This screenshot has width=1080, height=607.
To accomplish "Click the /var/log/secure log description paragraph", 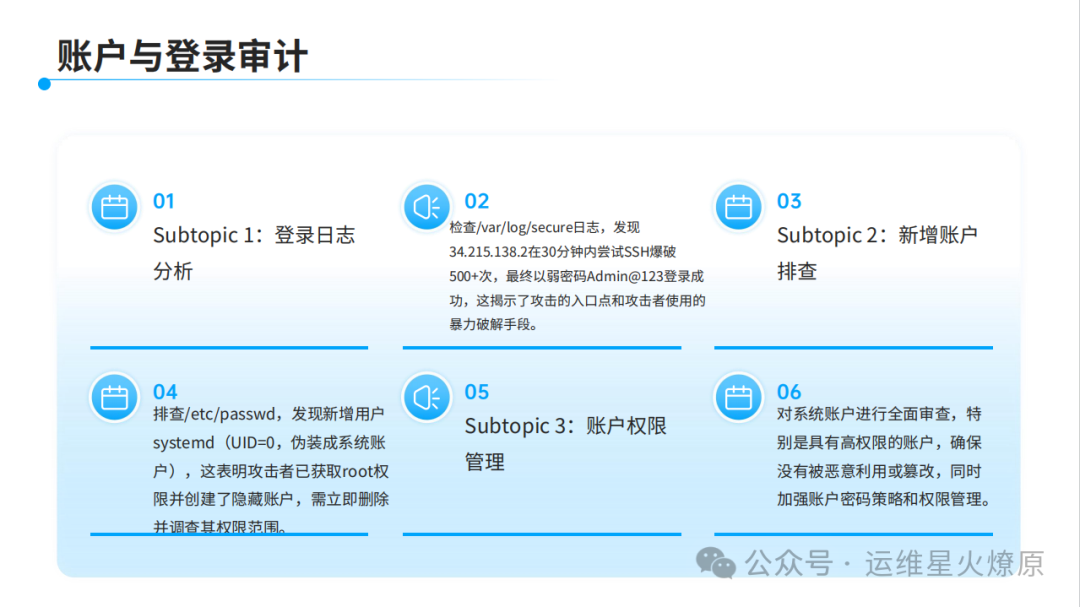I will [x=578, y=275].
